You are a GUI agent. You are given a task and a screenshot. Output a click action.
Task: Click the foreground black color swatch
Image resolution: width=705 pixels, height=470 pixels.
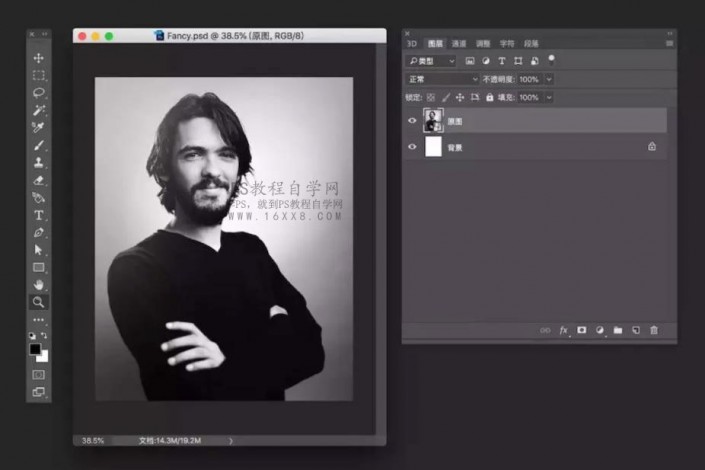pyautogui.click(x=35, y=349)
